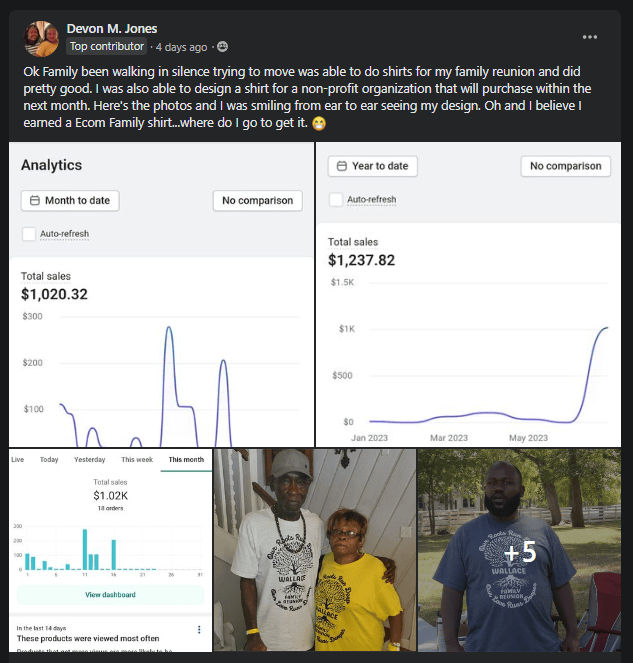Click calendar icon in Year to date

click(x=342, y=166)
